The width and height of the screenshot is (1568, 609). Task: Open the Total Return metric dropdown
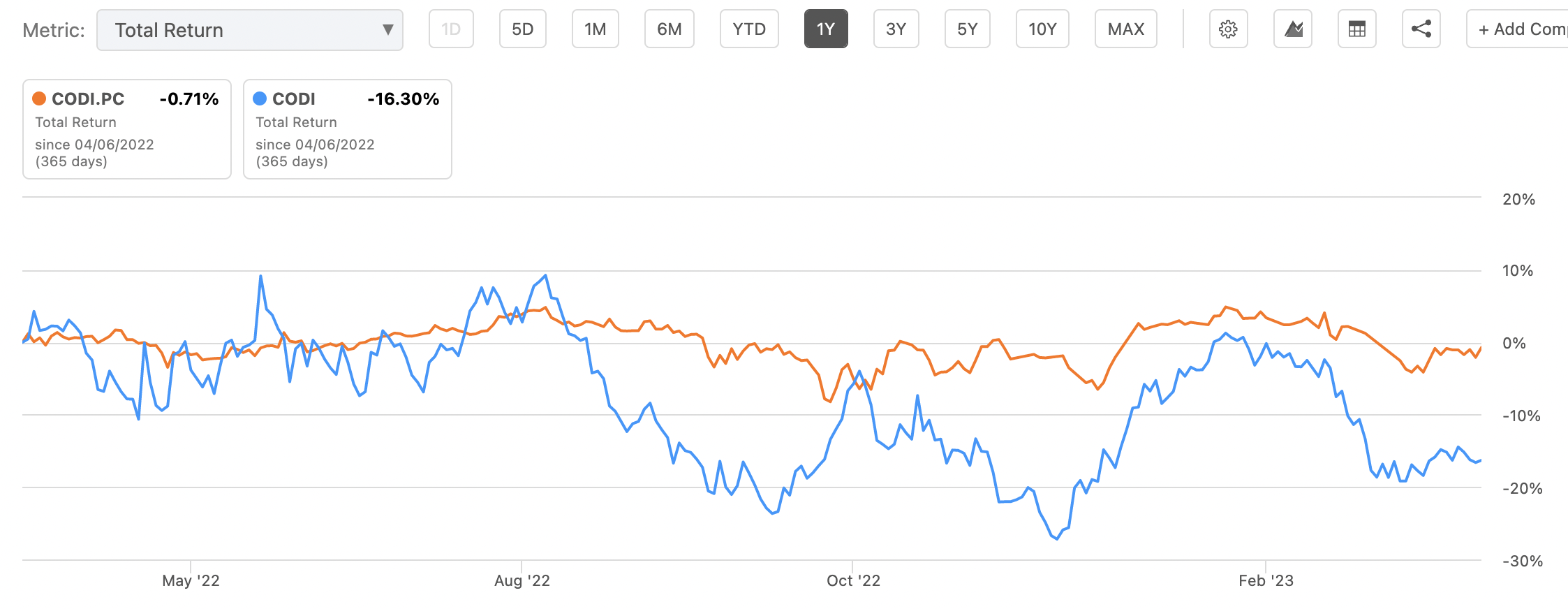click(x=237, y=30)
